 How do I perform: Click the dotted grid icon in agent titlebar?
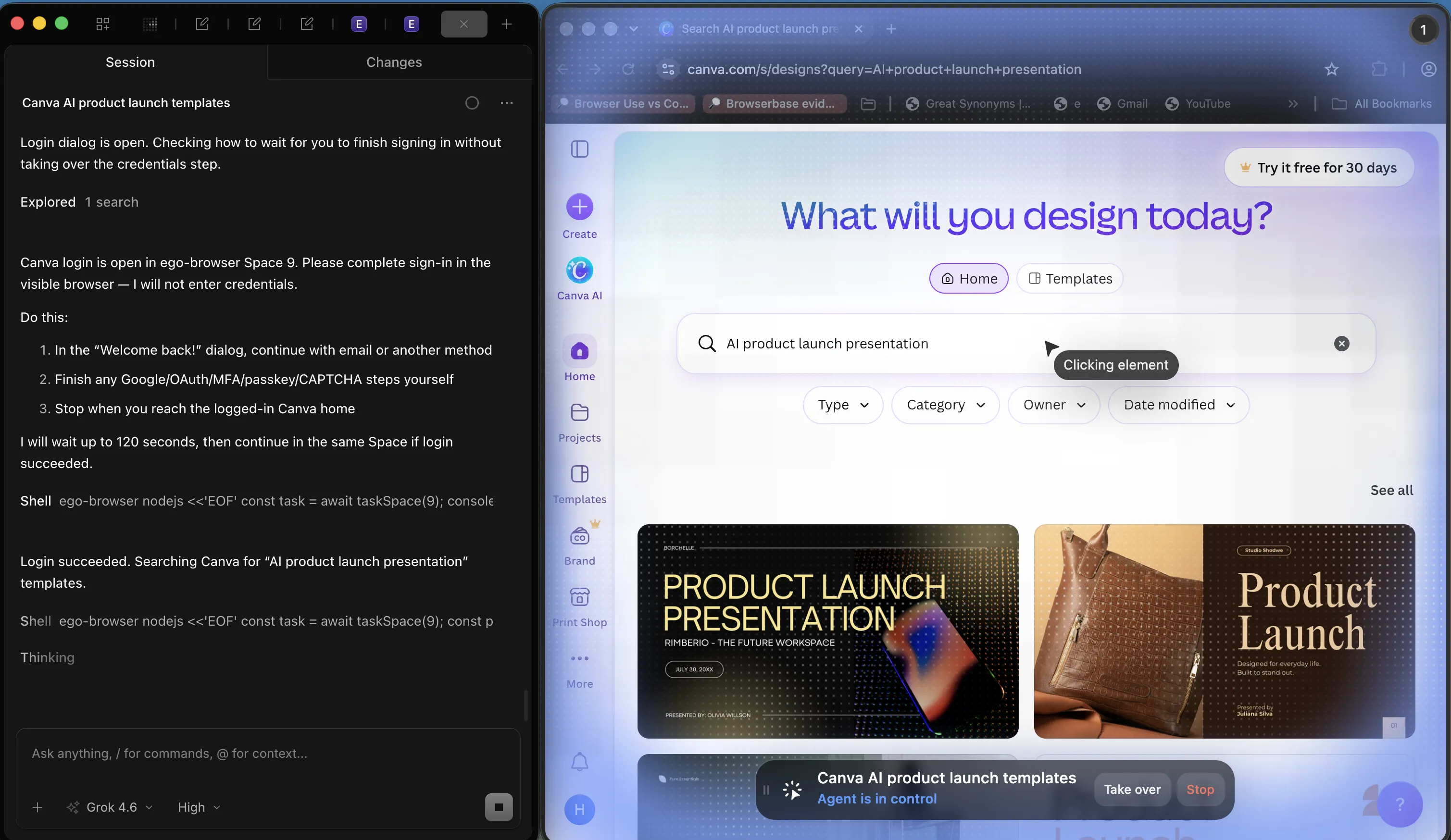pos(150,24)
